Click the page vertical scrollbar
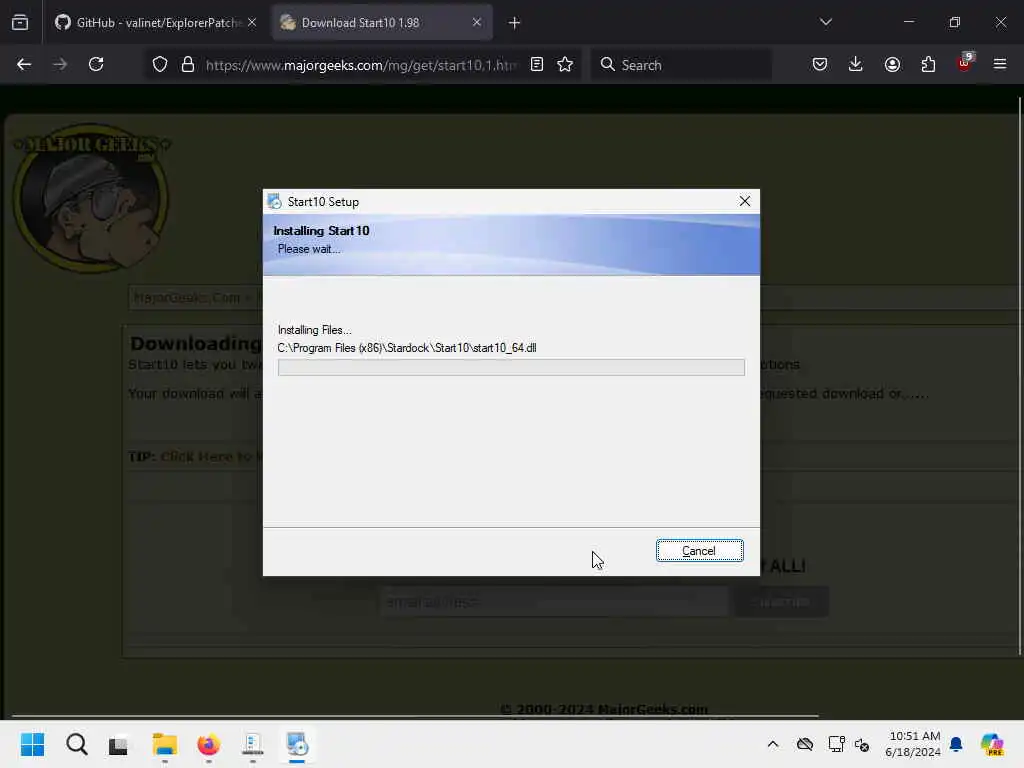Image resolution: width=1024 pixels, height=768 pixels. click(x=1019, y=376)
